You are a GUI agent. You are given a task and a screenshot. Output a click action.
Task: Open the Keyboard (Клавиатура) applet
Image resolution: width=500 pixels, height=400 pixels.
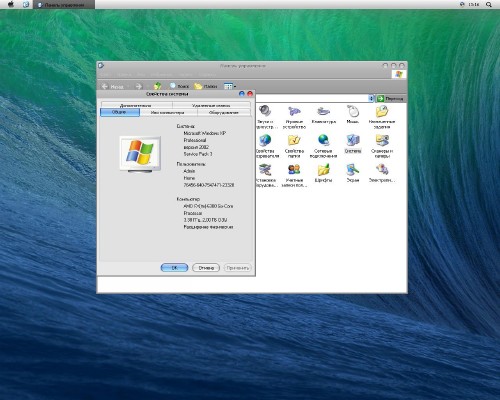pyautogui.click(x=323, y=114)
